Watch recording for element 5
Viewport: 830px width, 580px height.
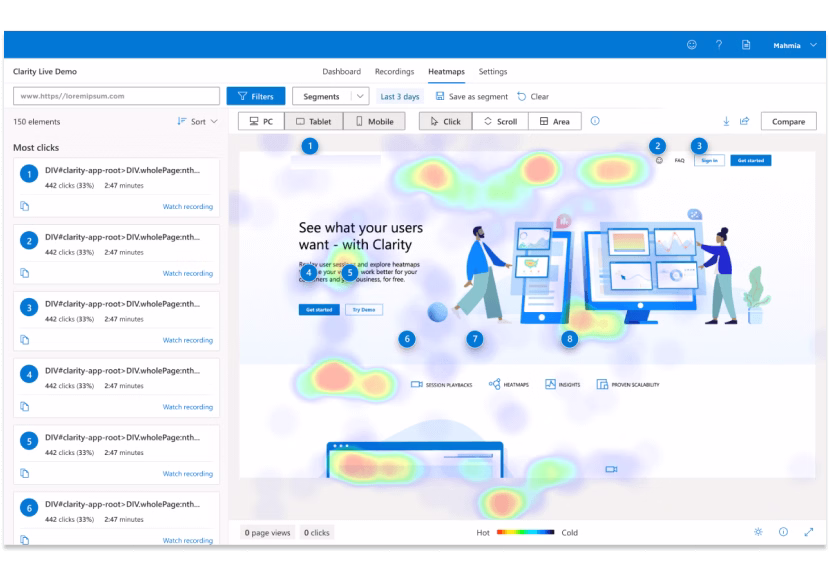(187, 473)
